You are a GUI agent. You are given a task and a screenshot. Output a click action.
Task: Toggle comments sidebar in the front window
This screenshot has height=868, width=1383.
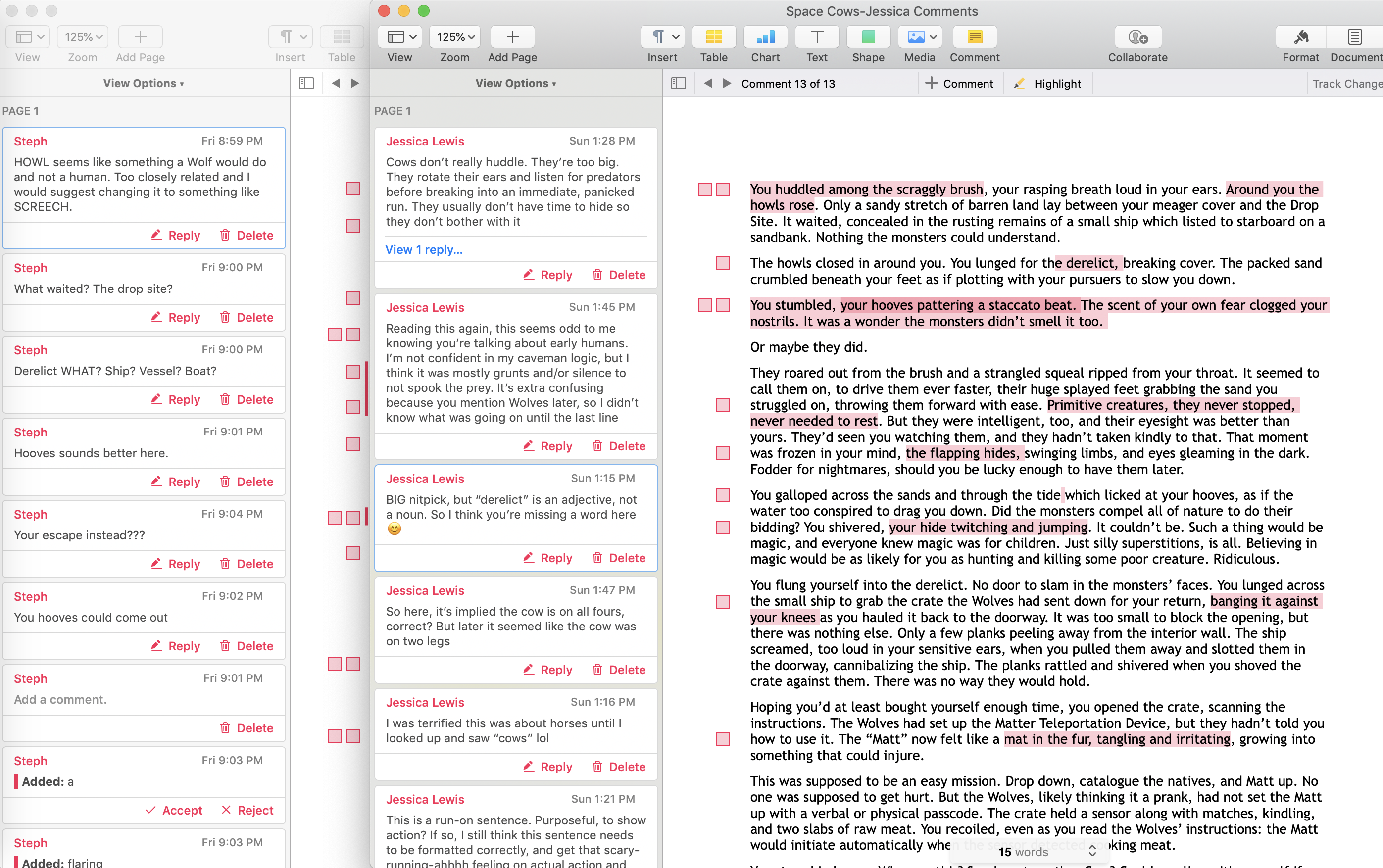[x=679, y=83]
